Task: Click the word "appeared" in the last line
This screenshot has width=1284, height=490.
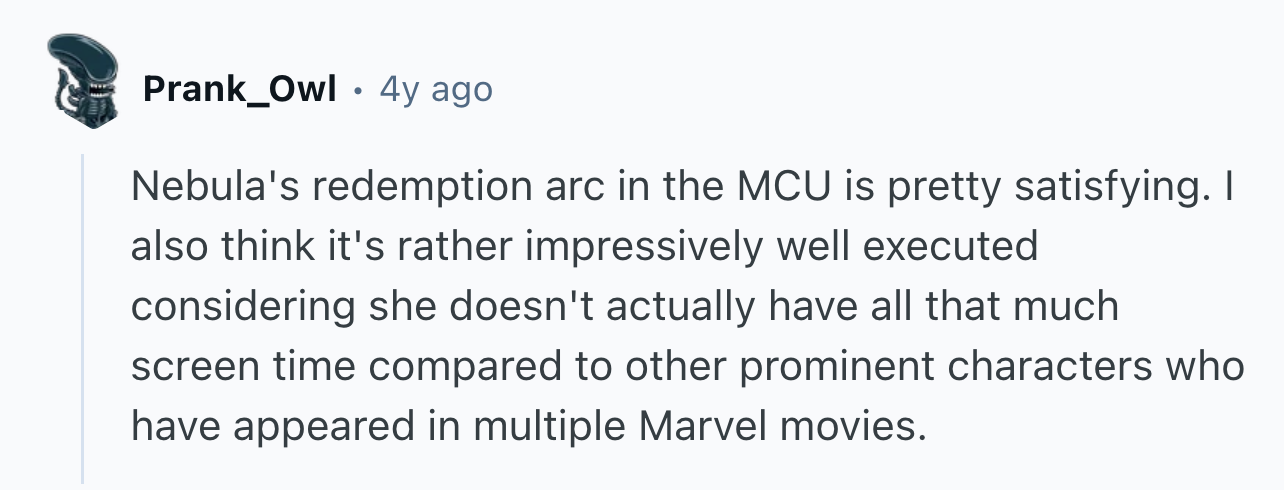Action: coord(333,426)
